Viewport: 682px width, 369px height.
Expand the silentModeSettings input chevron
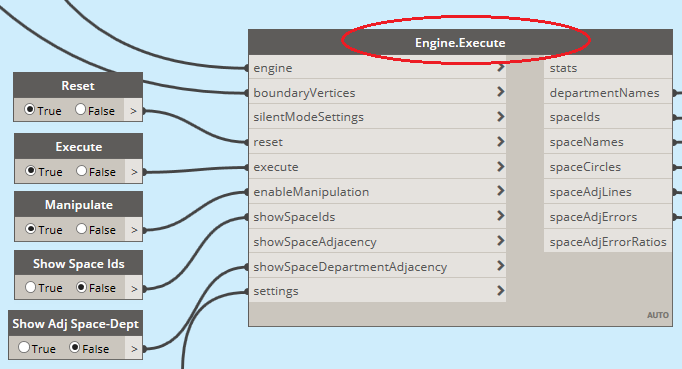[x=501, y=117]
